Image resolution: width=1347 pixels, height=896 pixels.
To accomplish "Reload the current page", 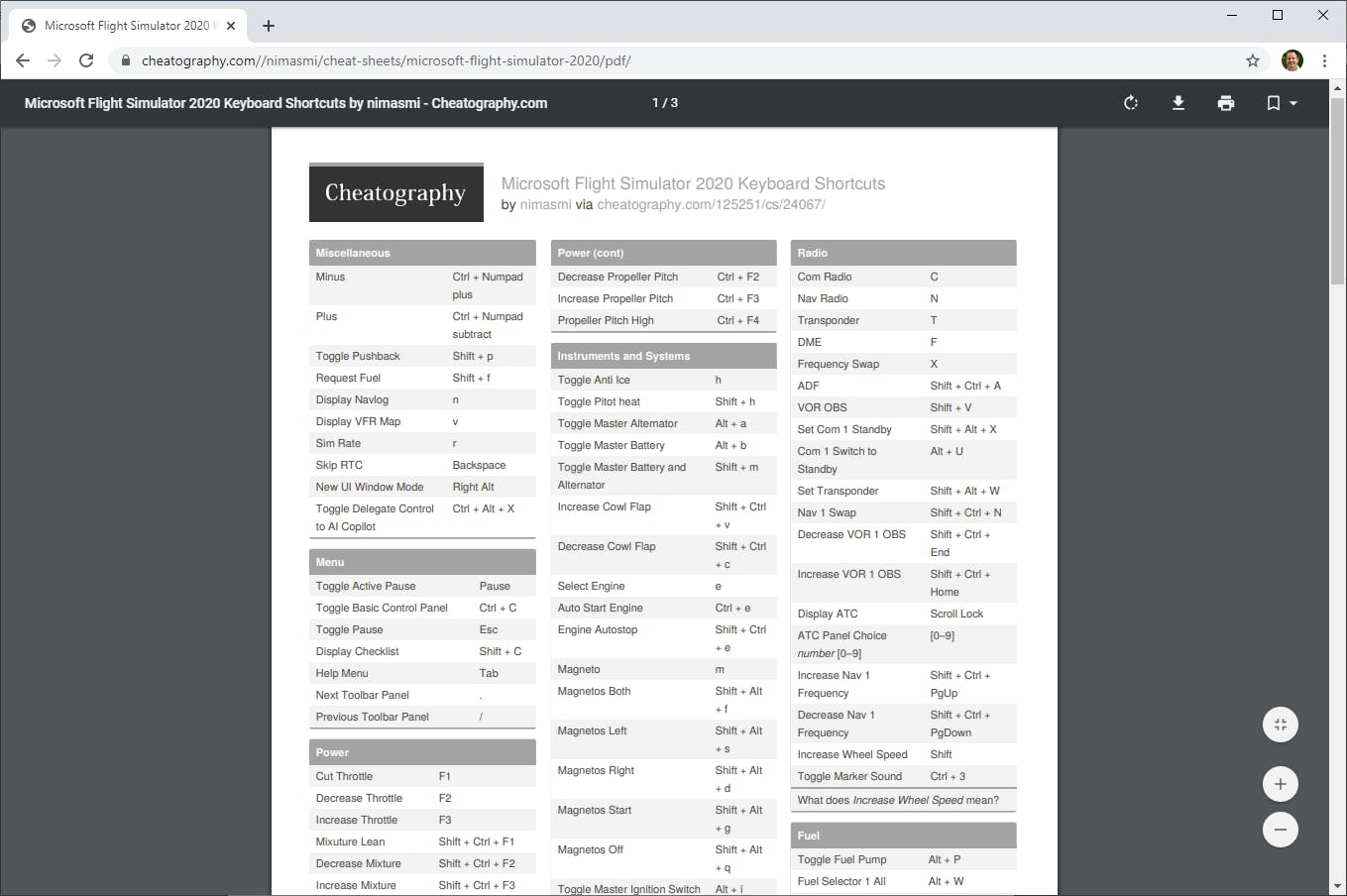I will [x=86, y=60].
